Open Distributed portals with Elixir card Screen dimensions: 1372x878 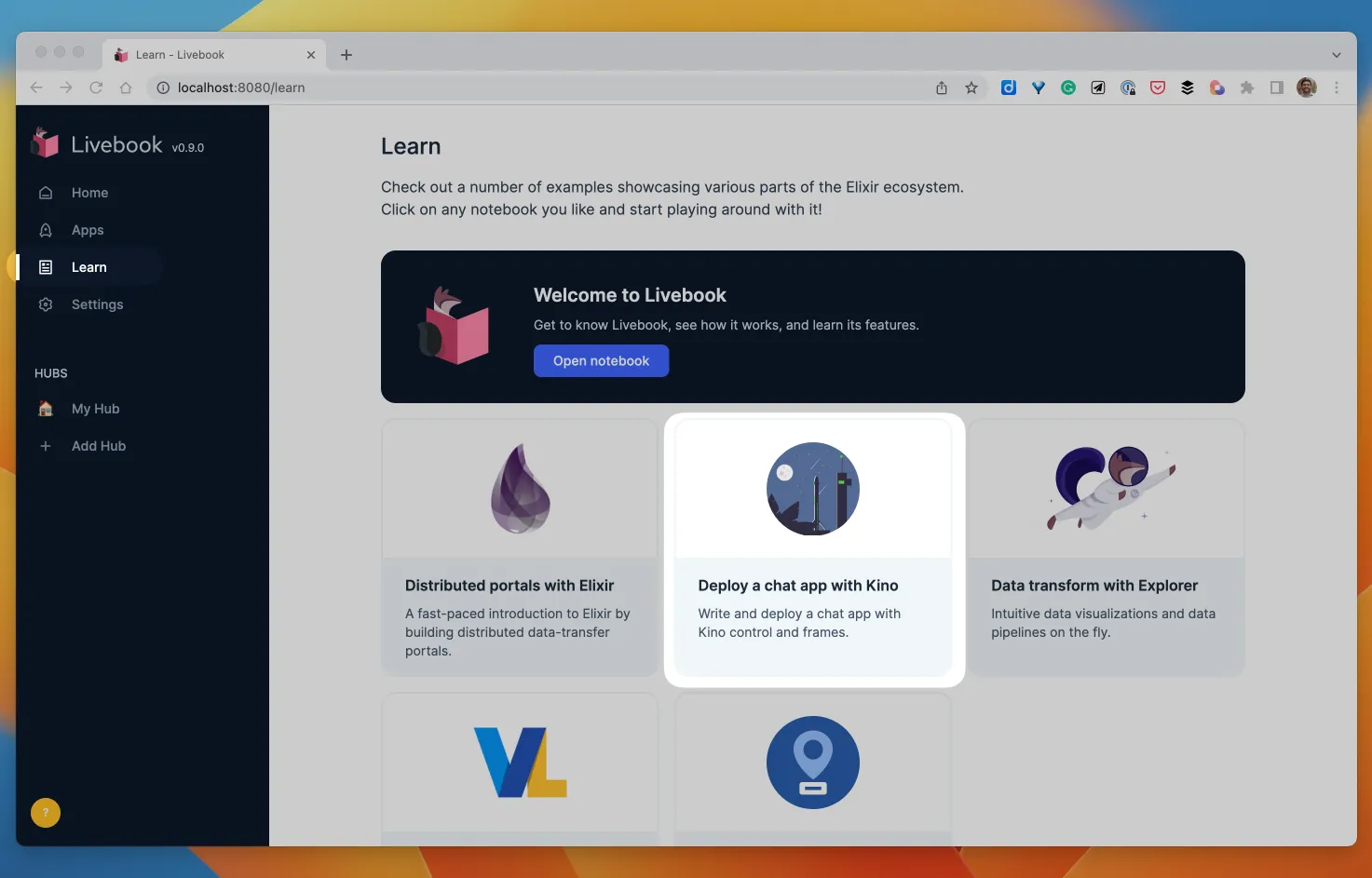point(520,547)
